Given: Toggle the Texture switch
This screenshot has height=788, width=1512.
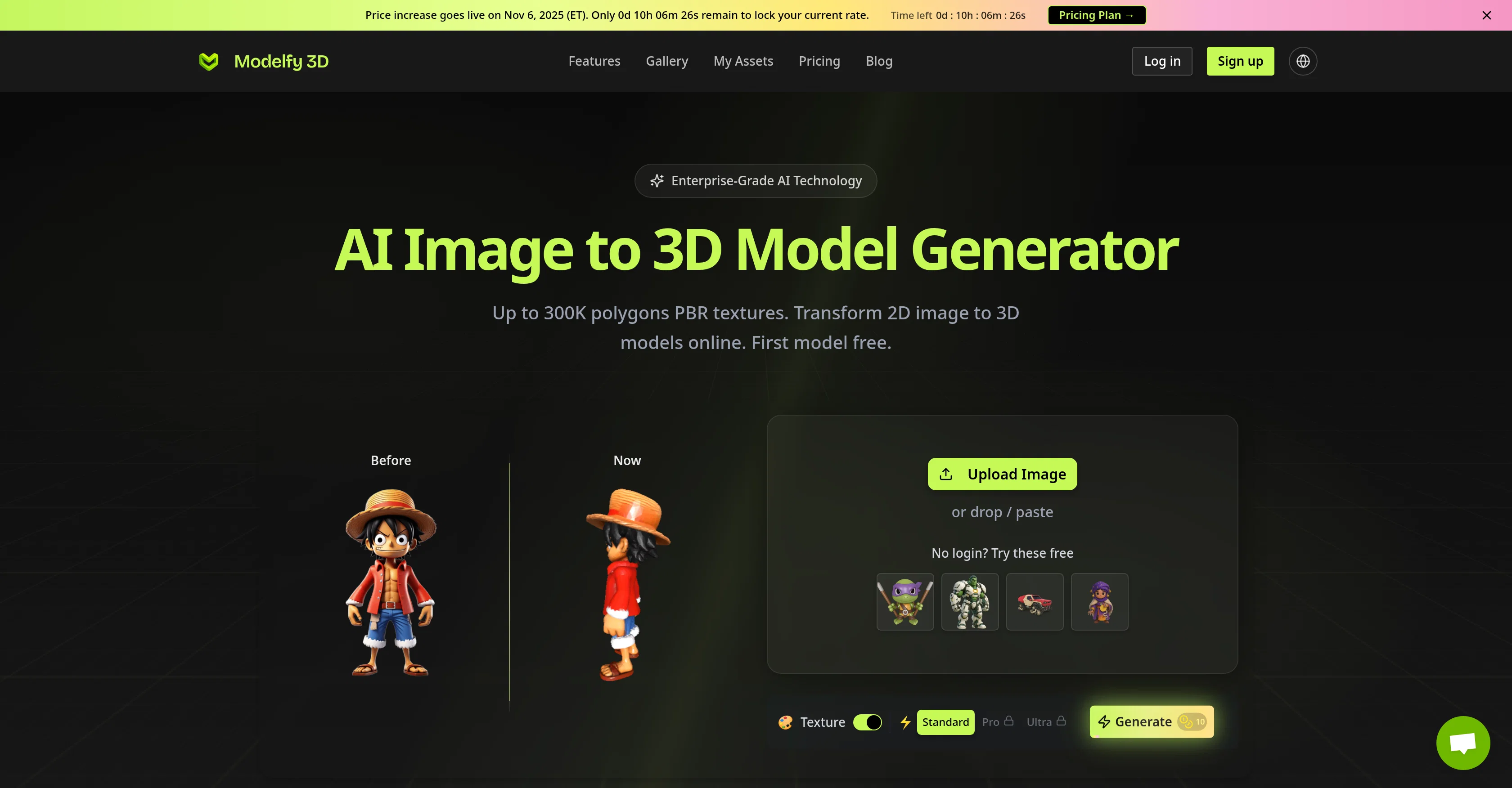Looking at the screenshot, I should 868,722.
